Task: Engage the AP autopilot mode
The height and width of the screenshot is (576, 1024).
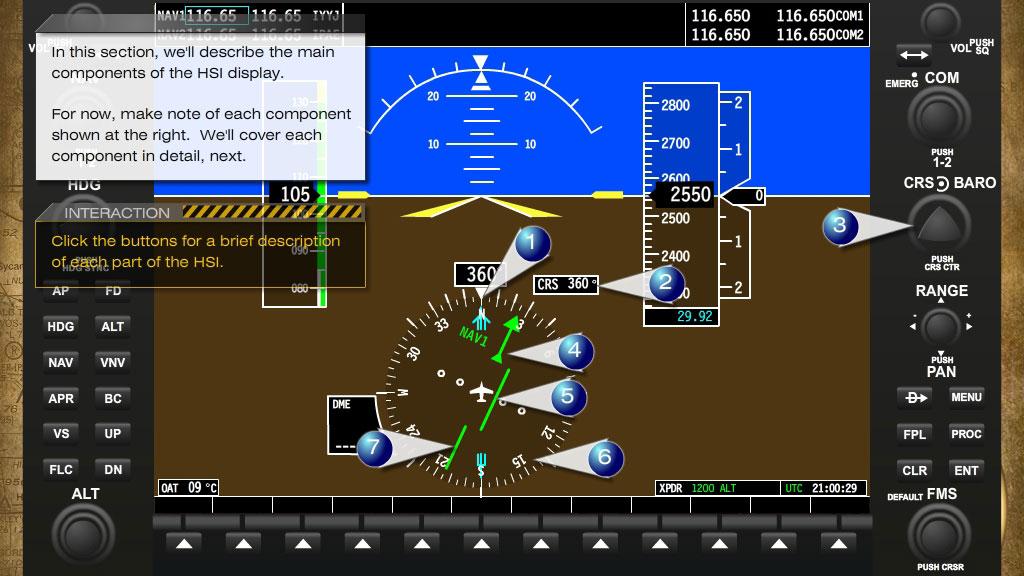Action: [60, 290]
